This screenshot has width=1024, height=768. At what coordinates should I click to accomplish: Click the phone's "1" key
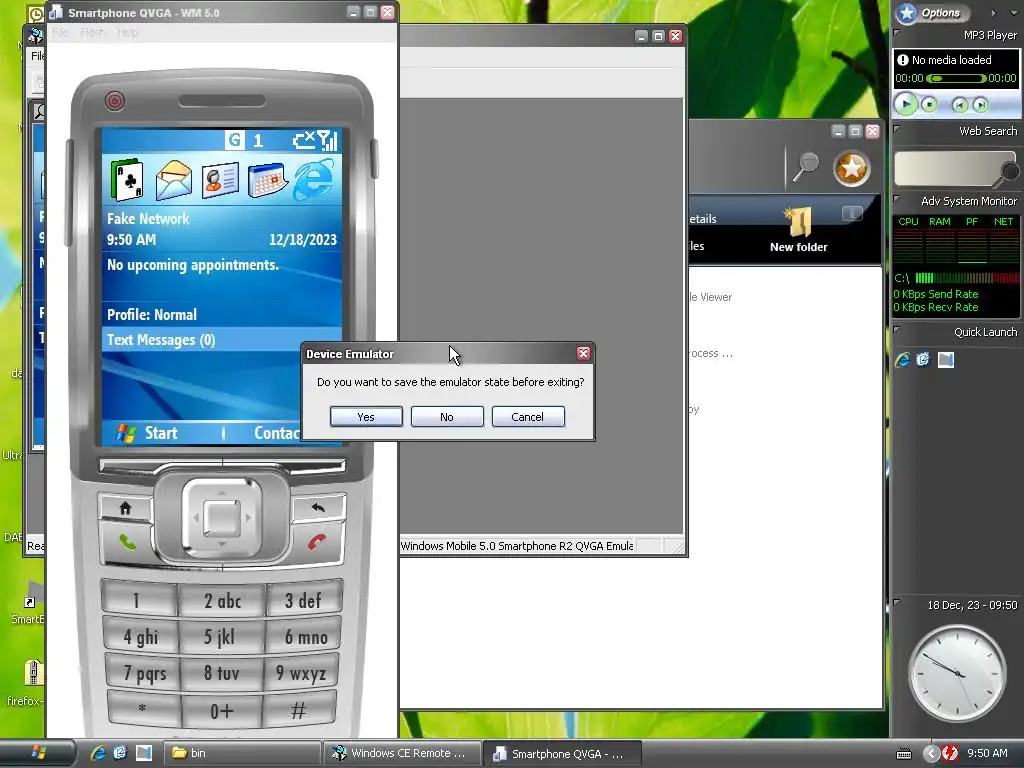tap(138, 600)
